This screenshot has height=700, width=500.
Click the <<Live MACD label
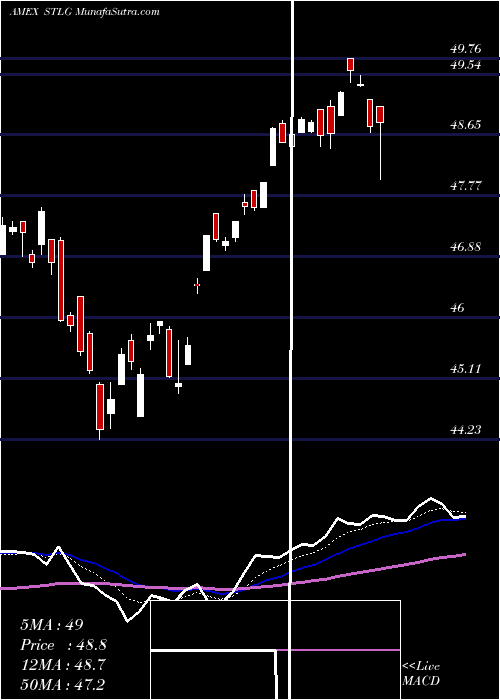(x=421, y=673)
